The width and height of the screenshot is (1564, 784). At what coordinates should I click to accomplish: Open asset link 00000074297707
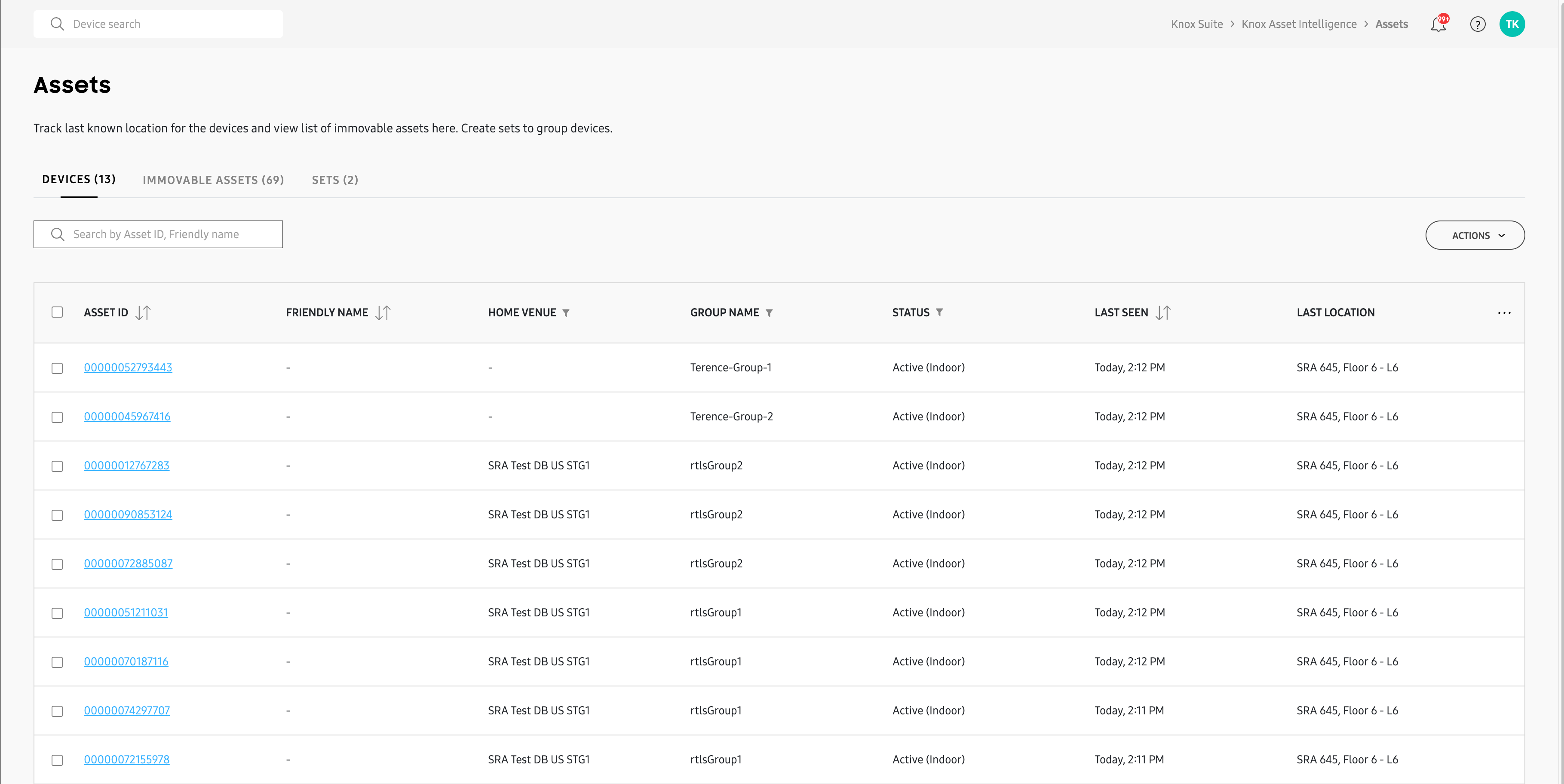click(x=127, y=710)
